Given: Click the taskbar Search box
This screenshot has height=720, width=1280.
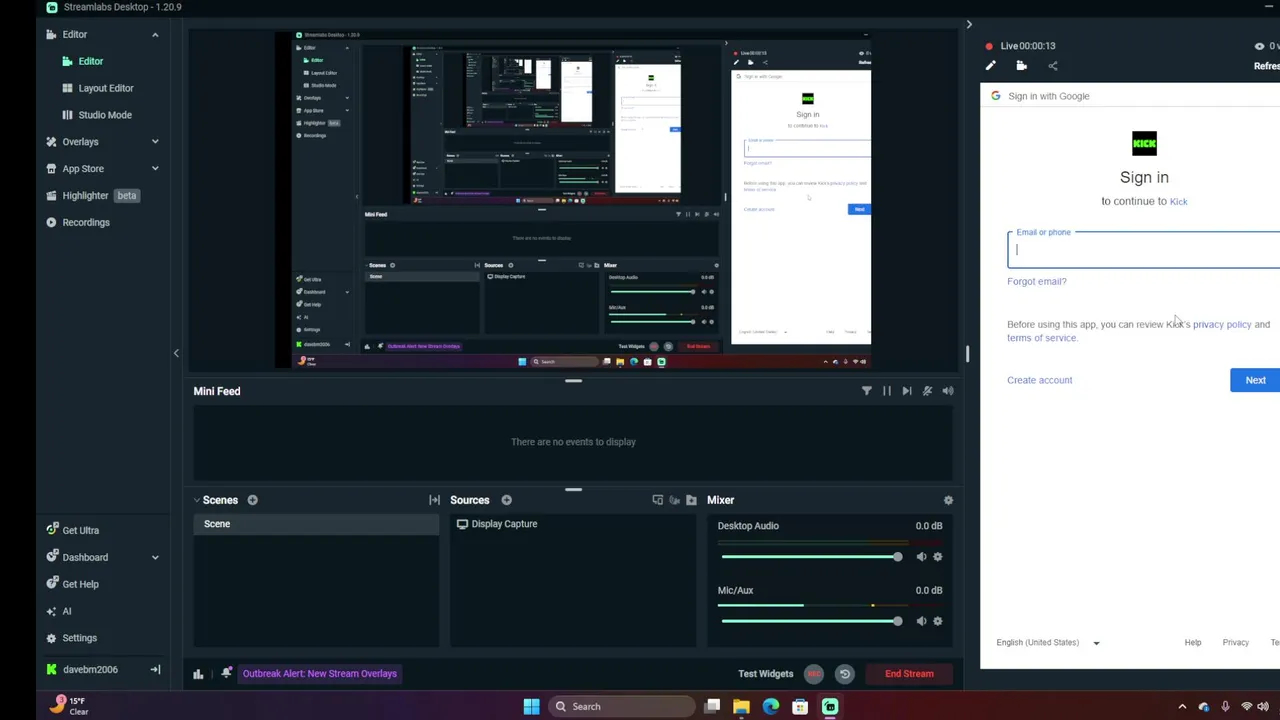Looking at the screenshot, I should (x=623, y=707).
